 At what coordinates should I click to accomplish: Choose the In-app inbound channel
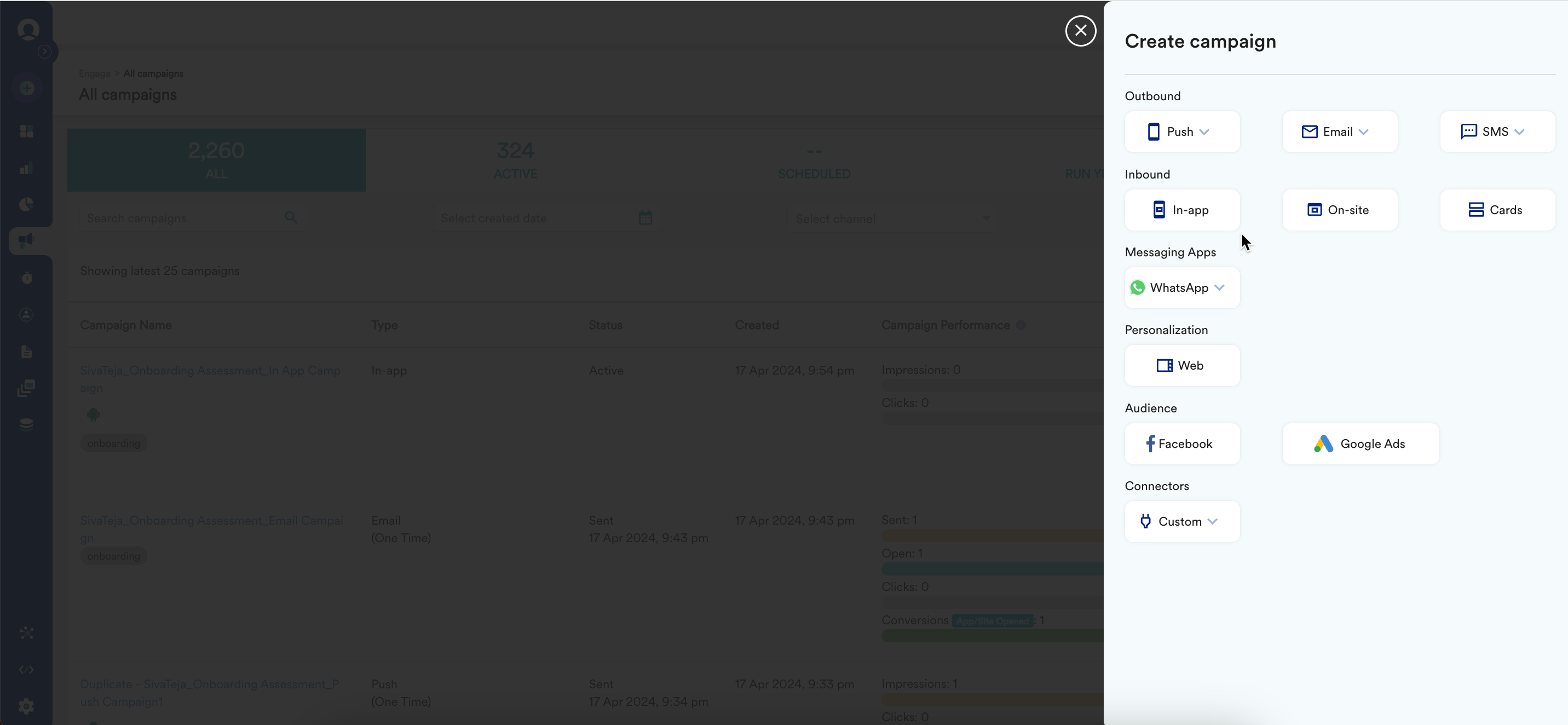[1181, 210]
